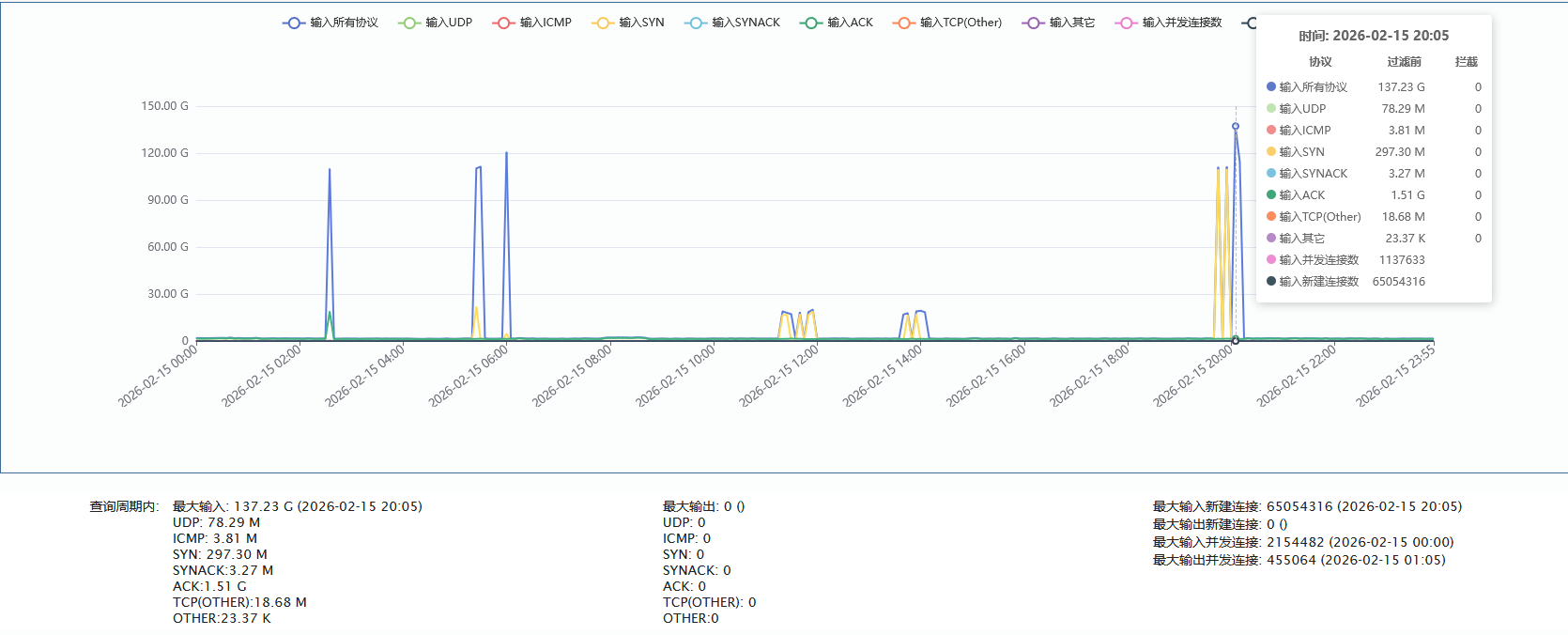This screenshot has height=635, width=1568.
Task: Click the 输入SYNACK legend marker icon
Action: tap(696, 23)
